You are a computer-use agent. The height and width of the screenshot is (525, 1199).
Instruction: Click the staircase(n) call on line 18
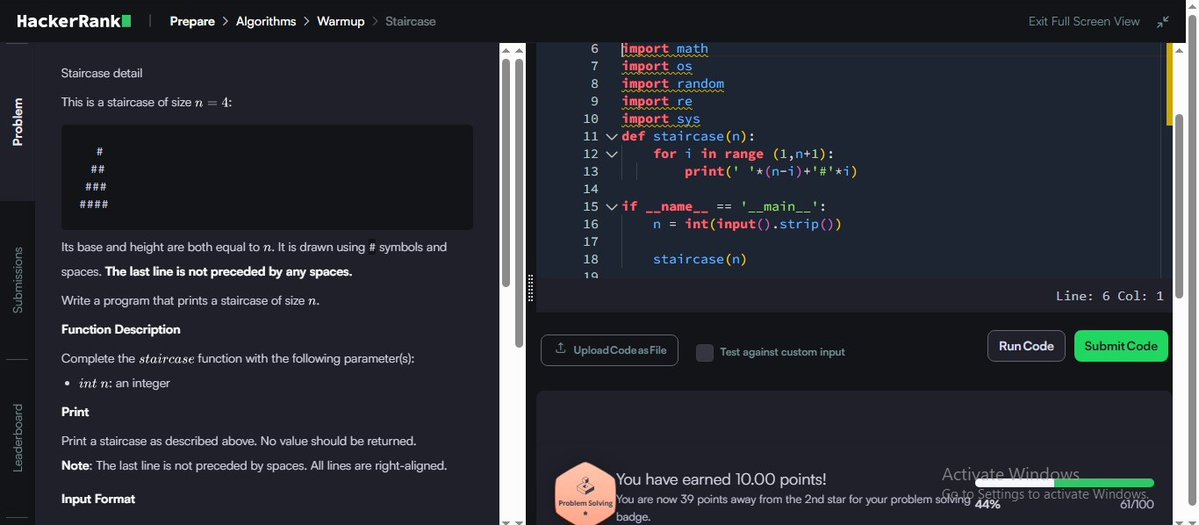[699, 260]
